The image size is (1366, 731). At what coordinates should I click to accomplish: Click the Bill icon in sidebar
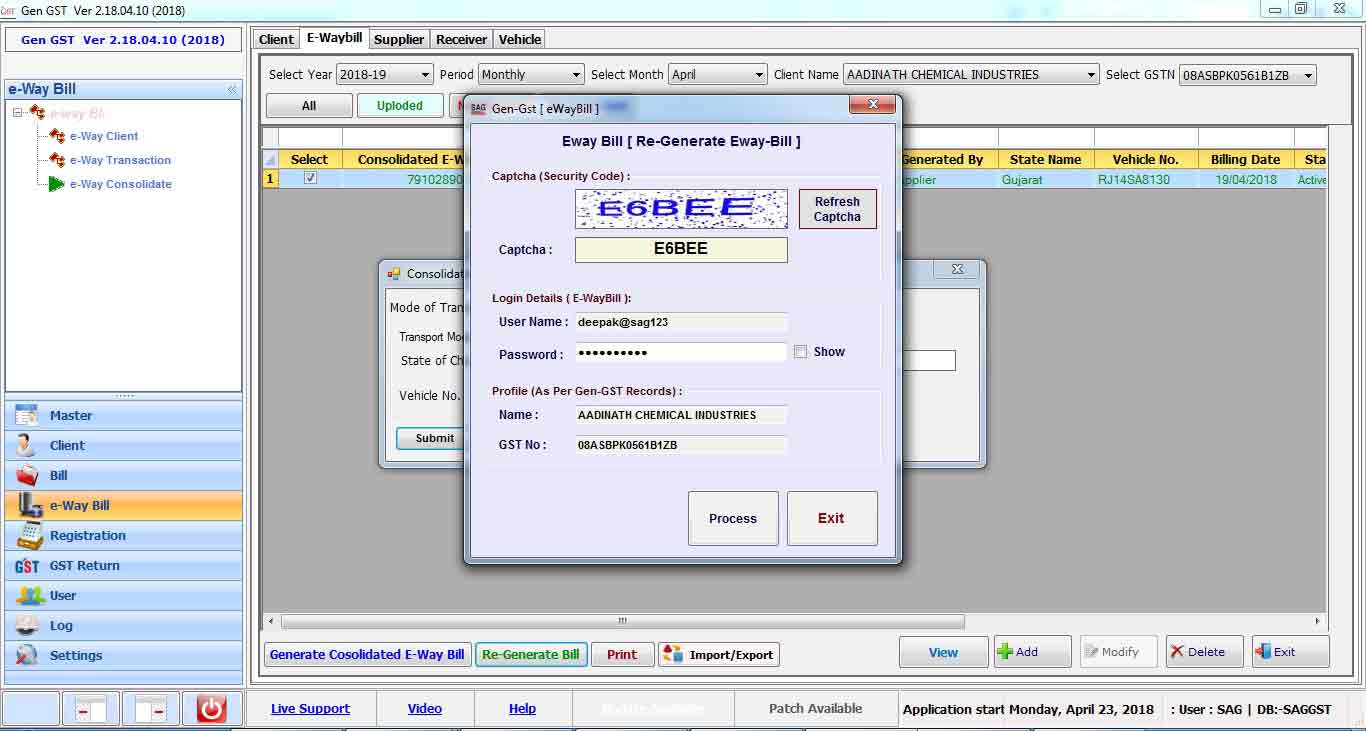click(x=27, y=475)
